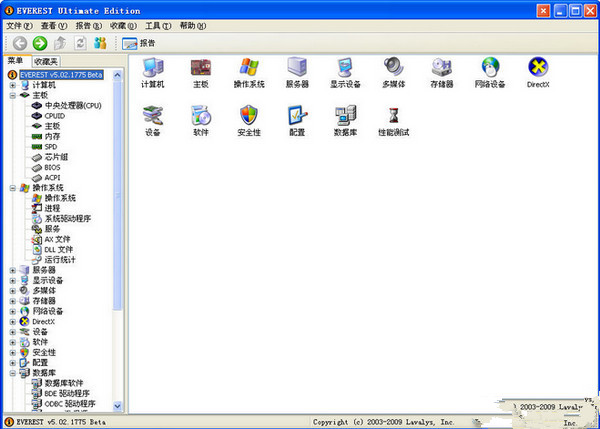Open the 网络设备 (Network) icon in main panel
600x429 pixels.
click(x=490, y=68)
